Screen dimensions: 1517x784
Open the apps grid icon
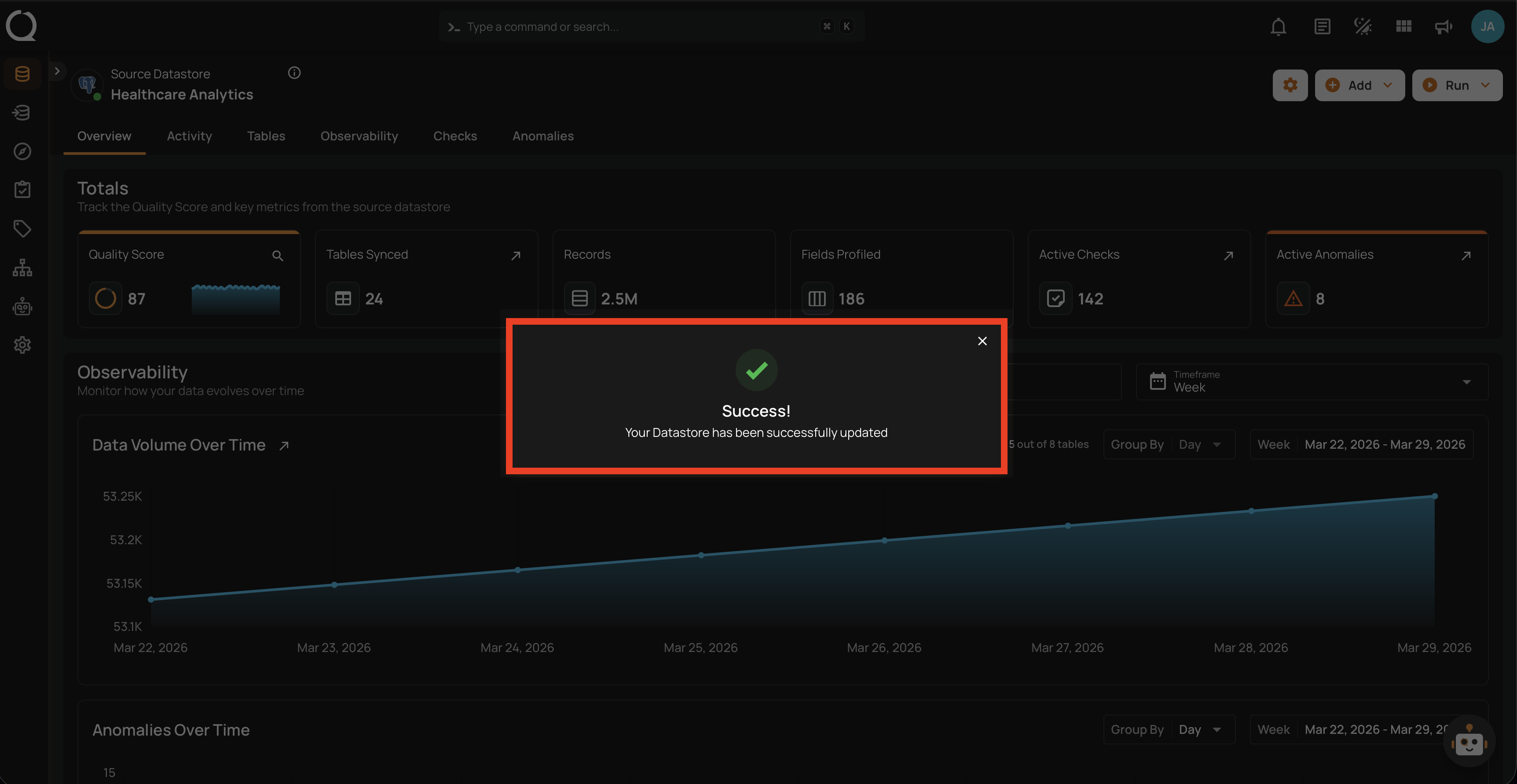coord(1403,26)
